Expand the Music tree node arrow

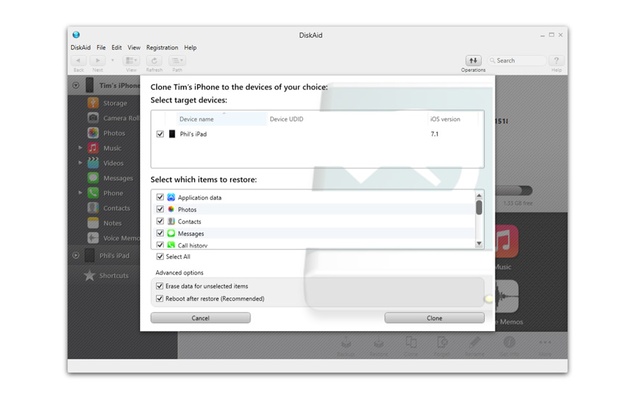click(x=80, y=148)
